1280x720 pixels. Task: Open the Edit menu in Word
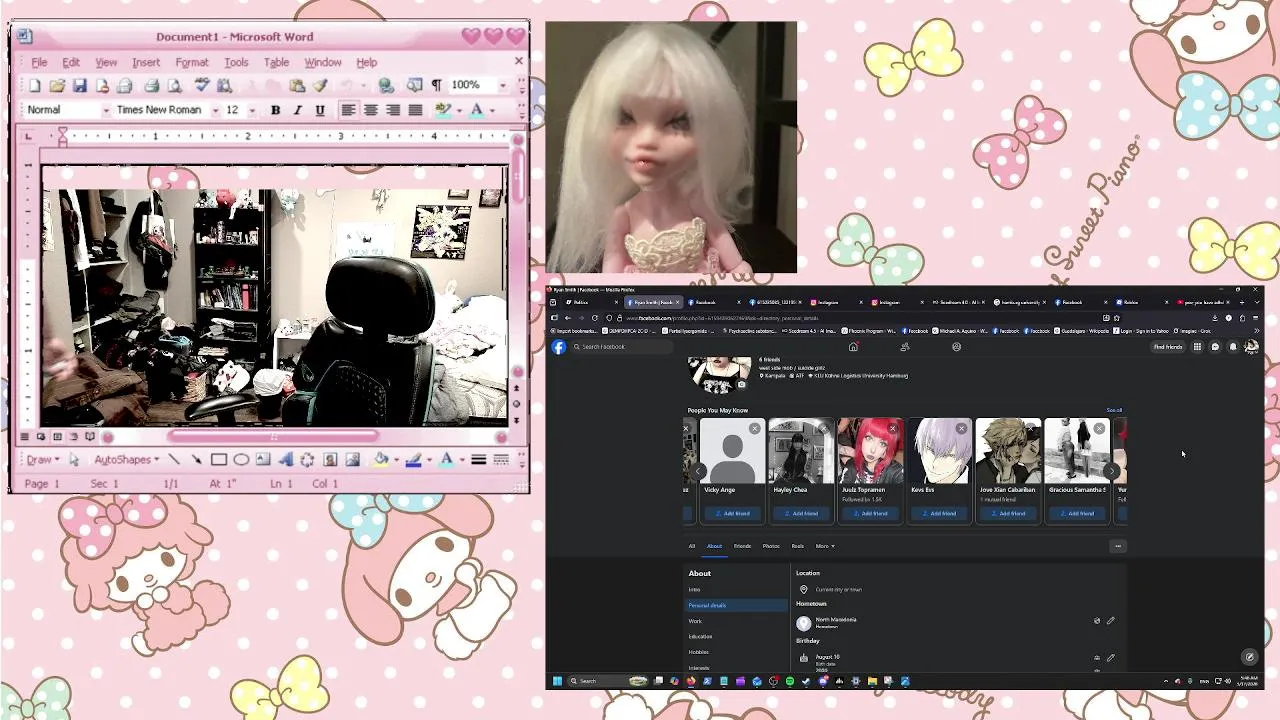click(71, 62)
